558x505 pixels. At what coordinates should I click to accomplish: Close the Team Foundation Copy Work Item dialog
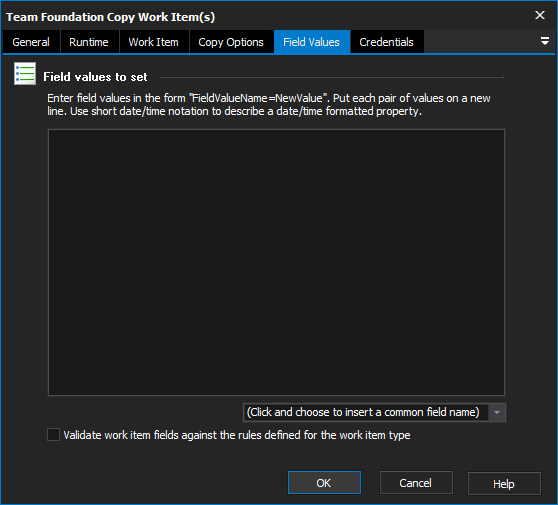540,15
